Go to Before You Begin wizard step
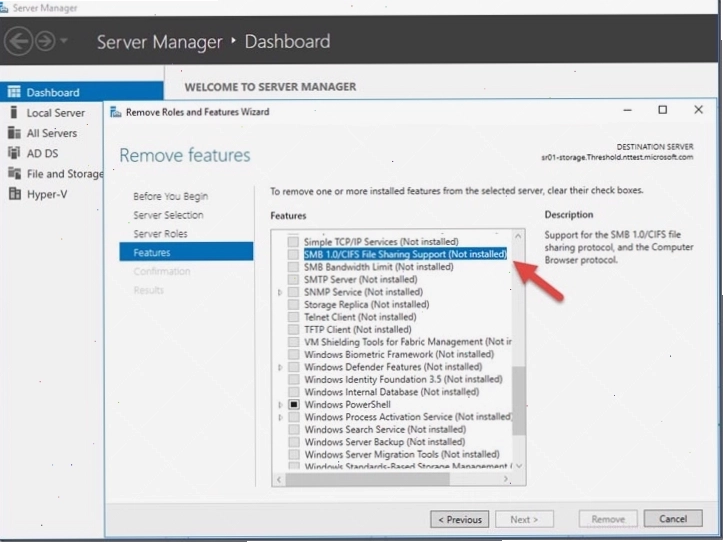The image size is (723, 543). coord(171,196)
